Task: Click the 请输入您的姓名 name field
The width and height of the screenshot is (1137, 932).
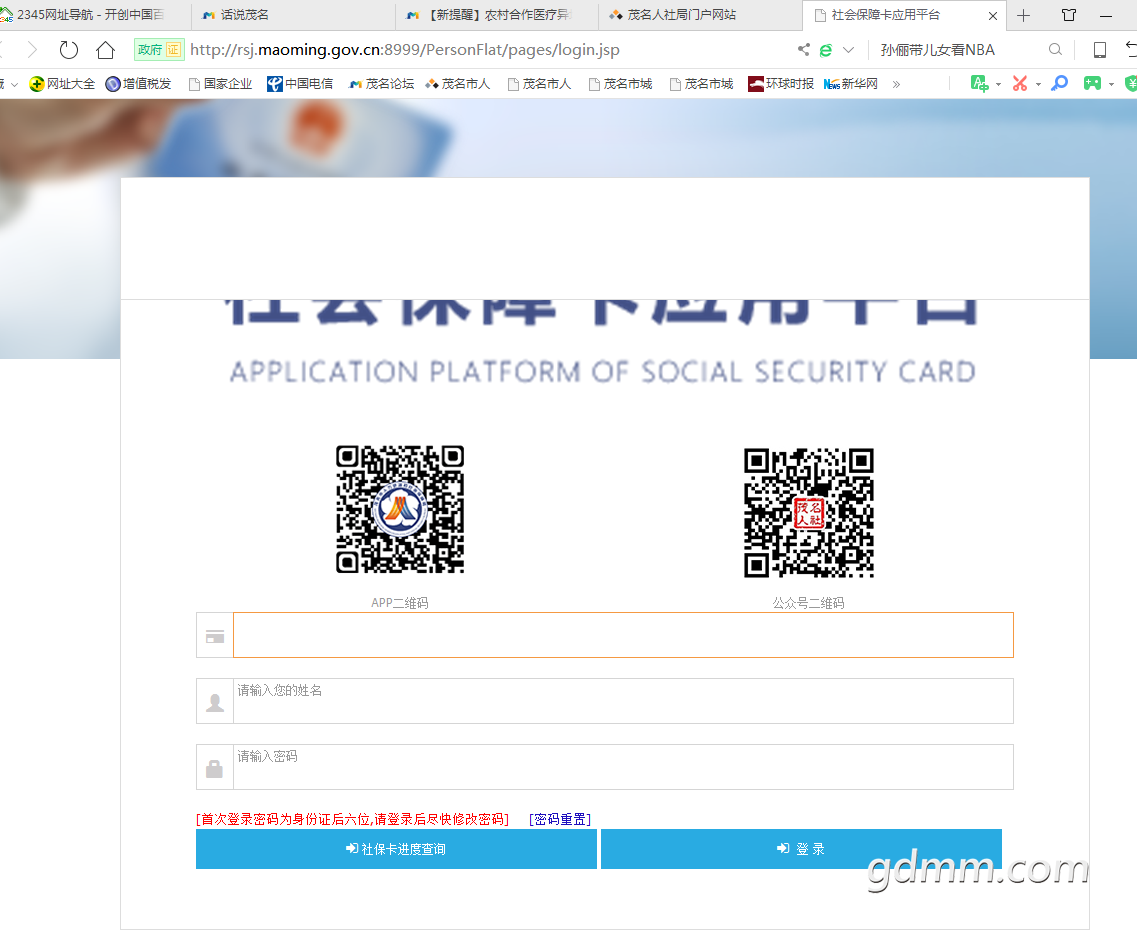Action: click(623, 701)
